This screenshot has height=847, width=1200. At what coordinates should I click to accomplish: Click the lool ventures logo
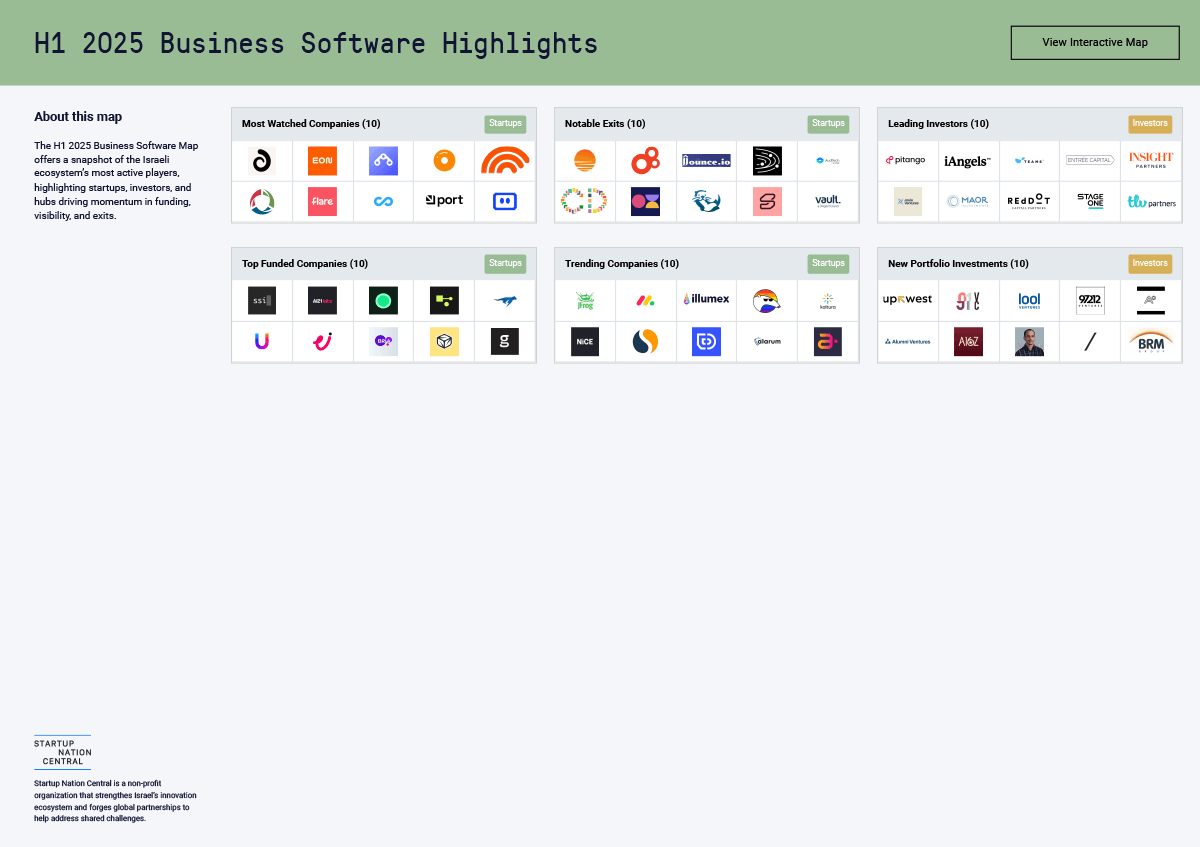(x=1029, y=300)
